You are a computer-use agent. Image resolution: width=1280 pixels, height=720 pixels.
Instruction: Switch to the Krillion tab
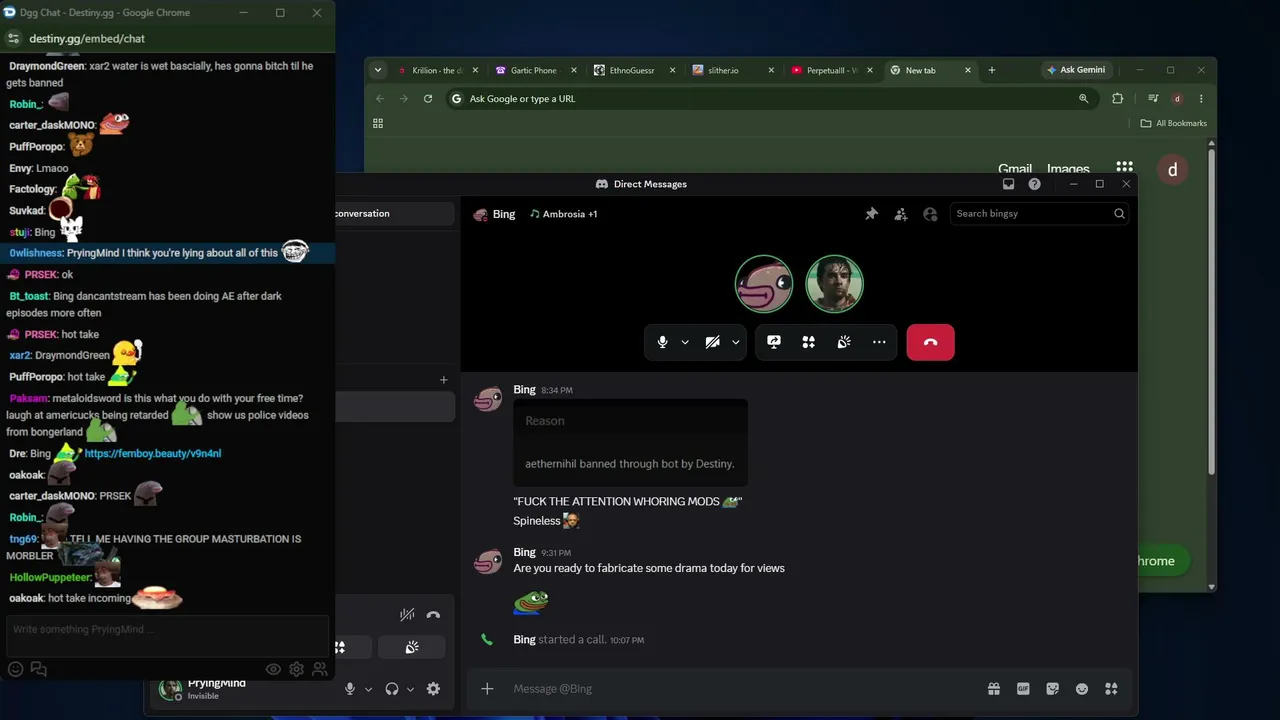(x=438, y=70)
